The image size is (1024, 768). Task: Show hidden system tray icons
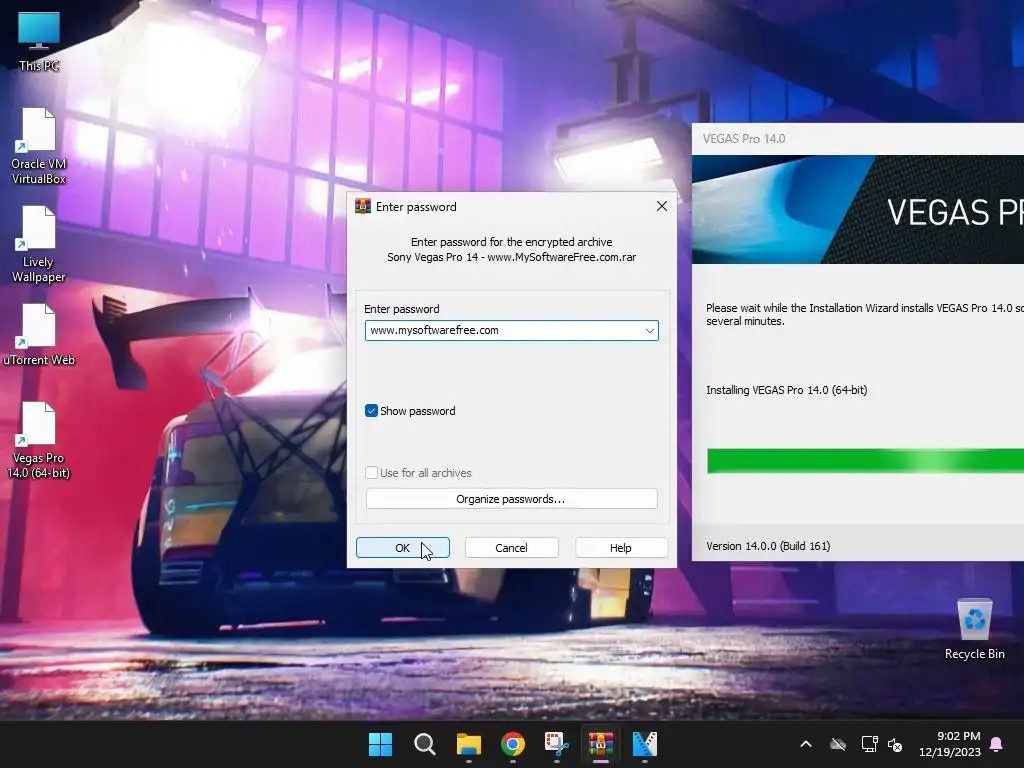click(x=806, y=744)
